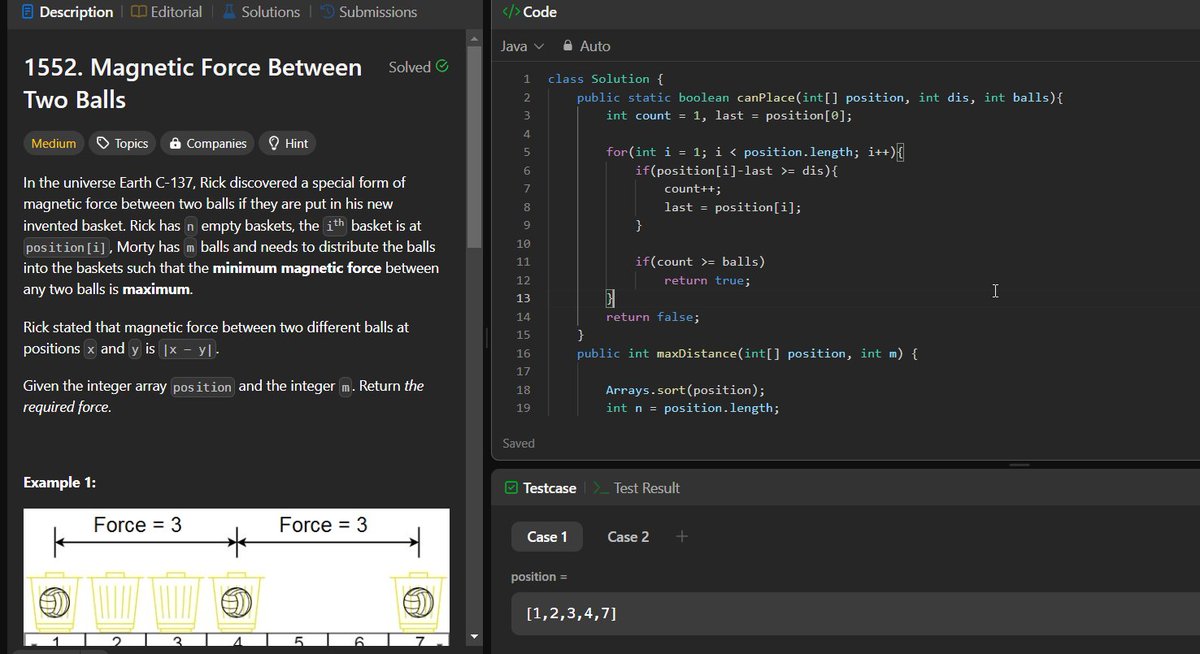The image size is (1200, 654).
Task: Toggle the Hint panel
Action: (287, 143)
